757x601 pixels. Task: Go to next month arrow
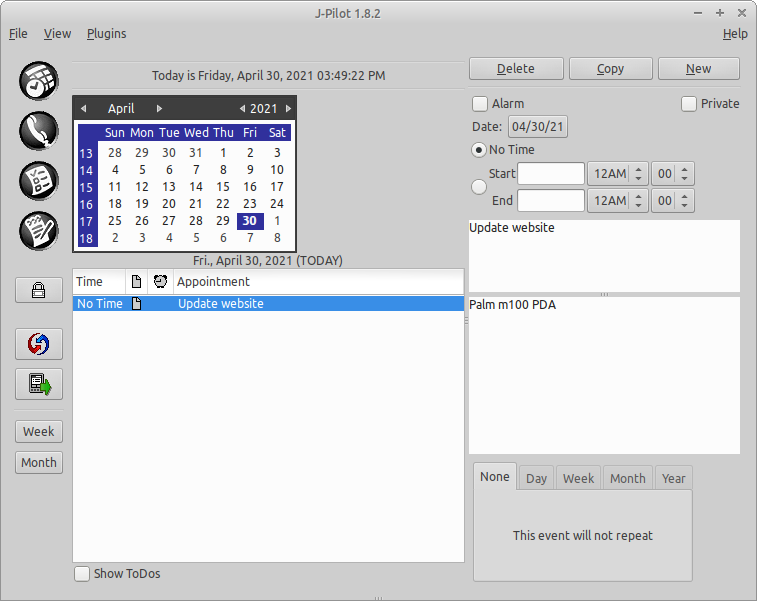point(159,109)
